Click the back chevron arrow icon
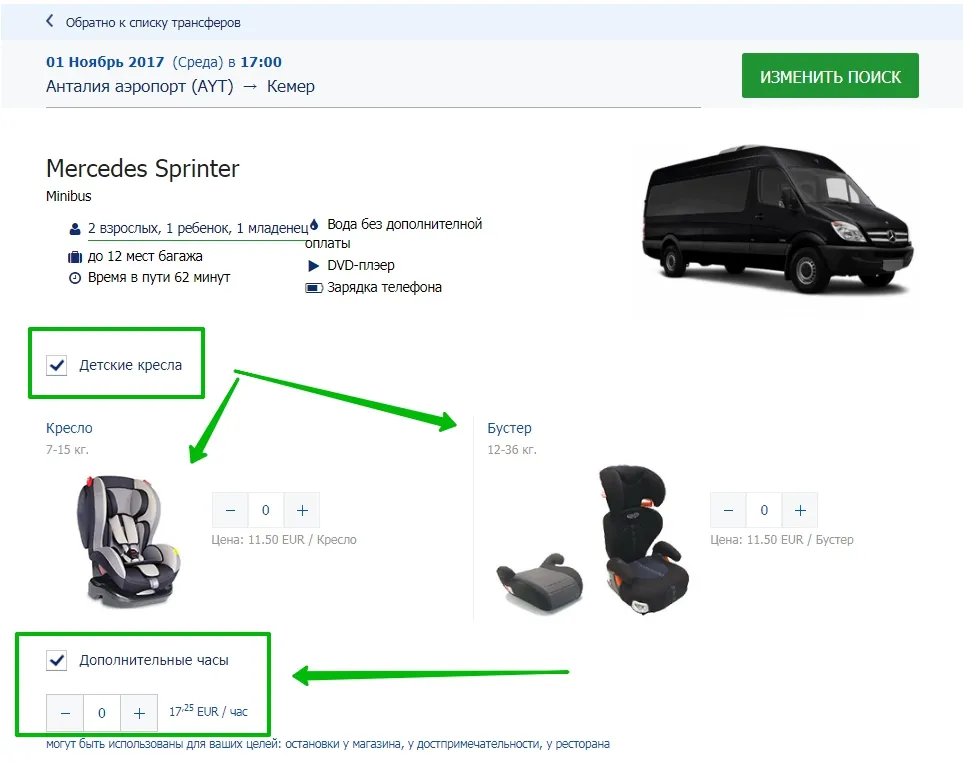The image size is (963, 762). coord(50,21)
